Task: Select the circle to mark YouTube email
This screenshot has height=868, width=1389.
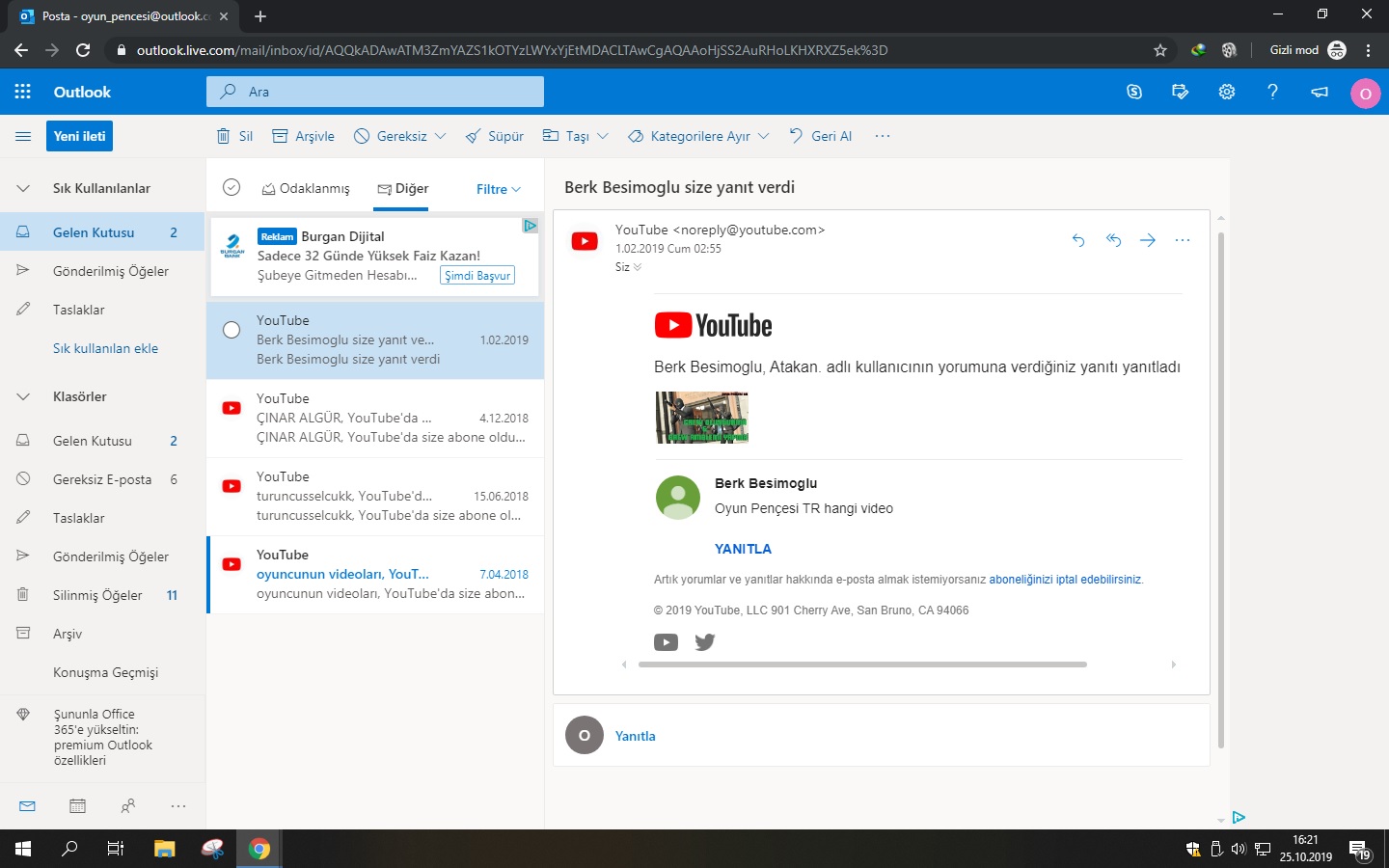Action: (x=231, y=330)
